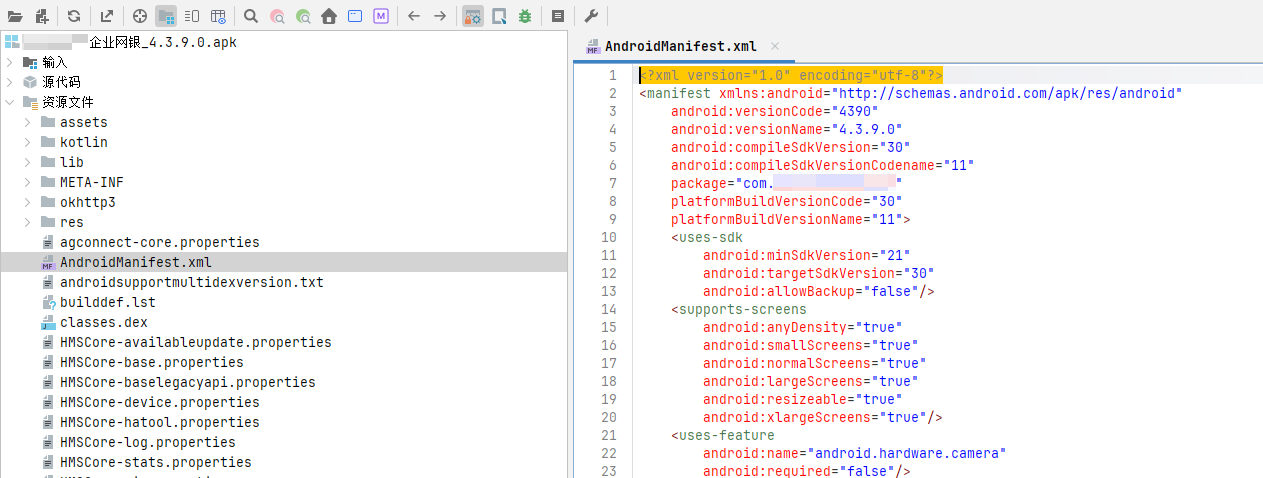Toggle the Flatten packages folder icon

pyautogui.click(x=166, y=16)
